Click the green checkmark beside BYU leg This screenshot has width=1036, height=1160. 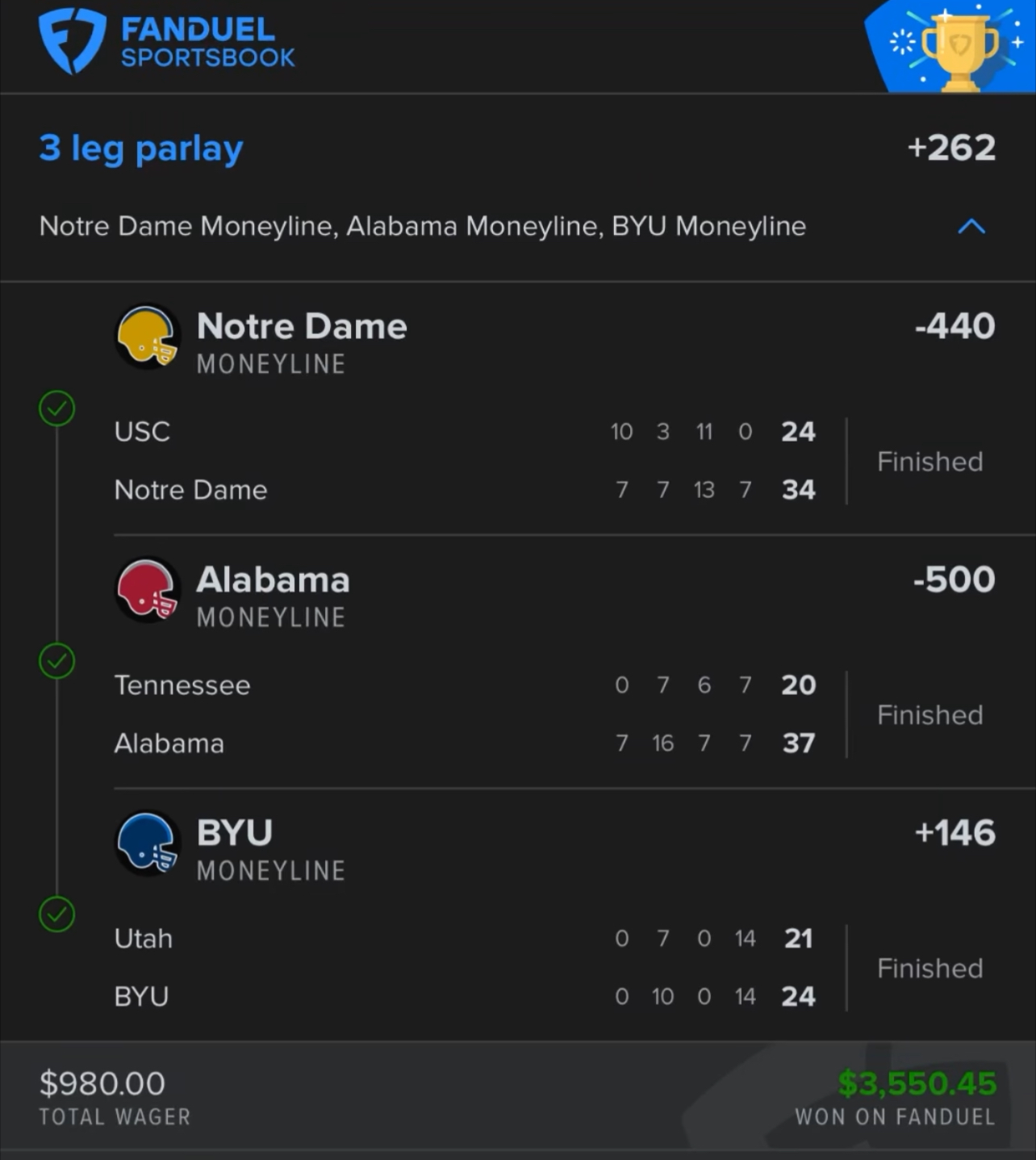click(57, 915)
